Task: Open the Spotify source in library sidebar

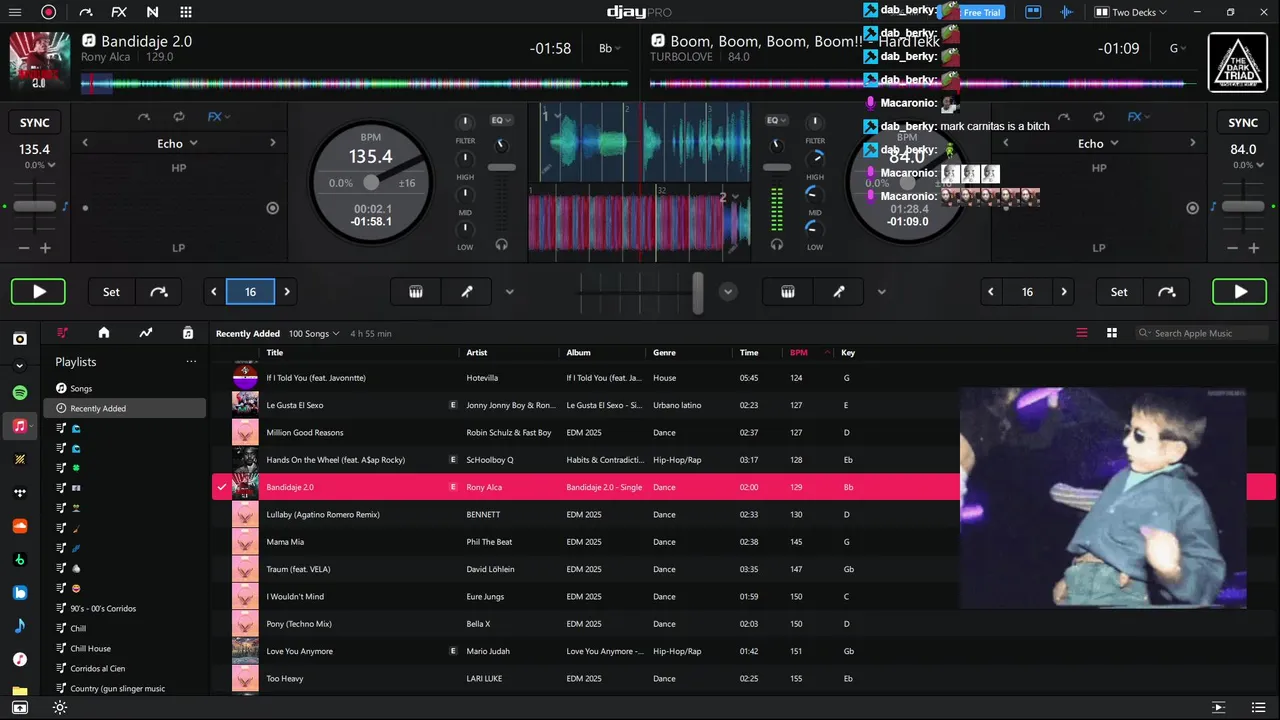Action: (19, 392)
